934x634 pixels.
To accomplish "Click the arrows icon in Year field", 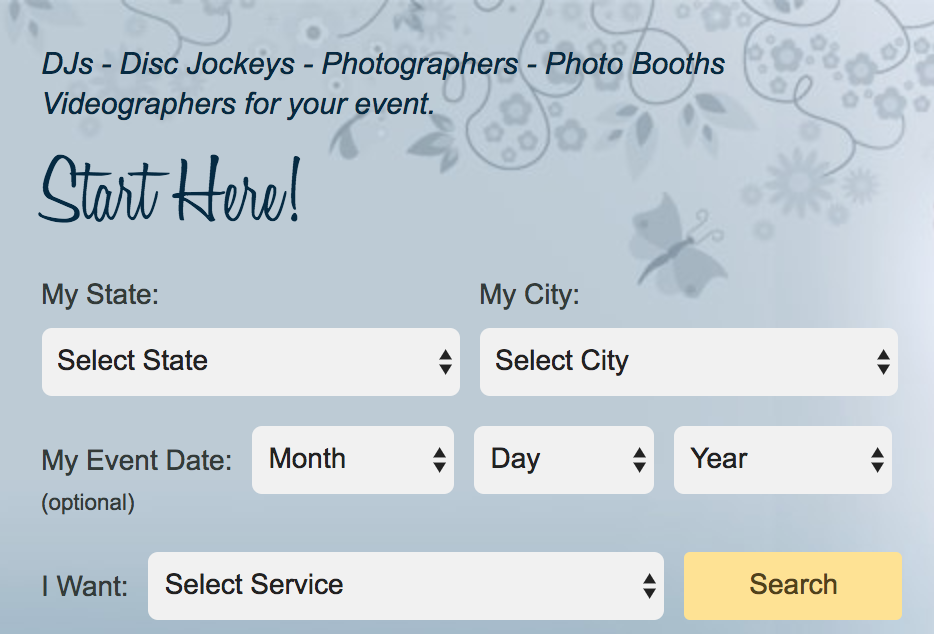I will point(877,460).
